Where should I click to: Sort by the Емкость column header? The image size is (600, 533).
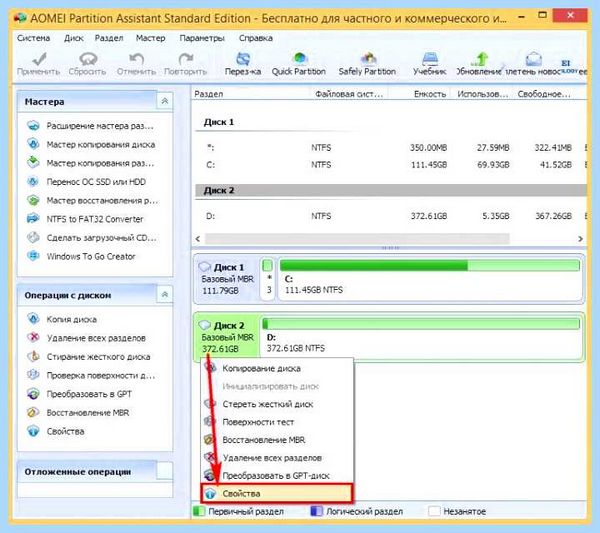pos(419,94)
